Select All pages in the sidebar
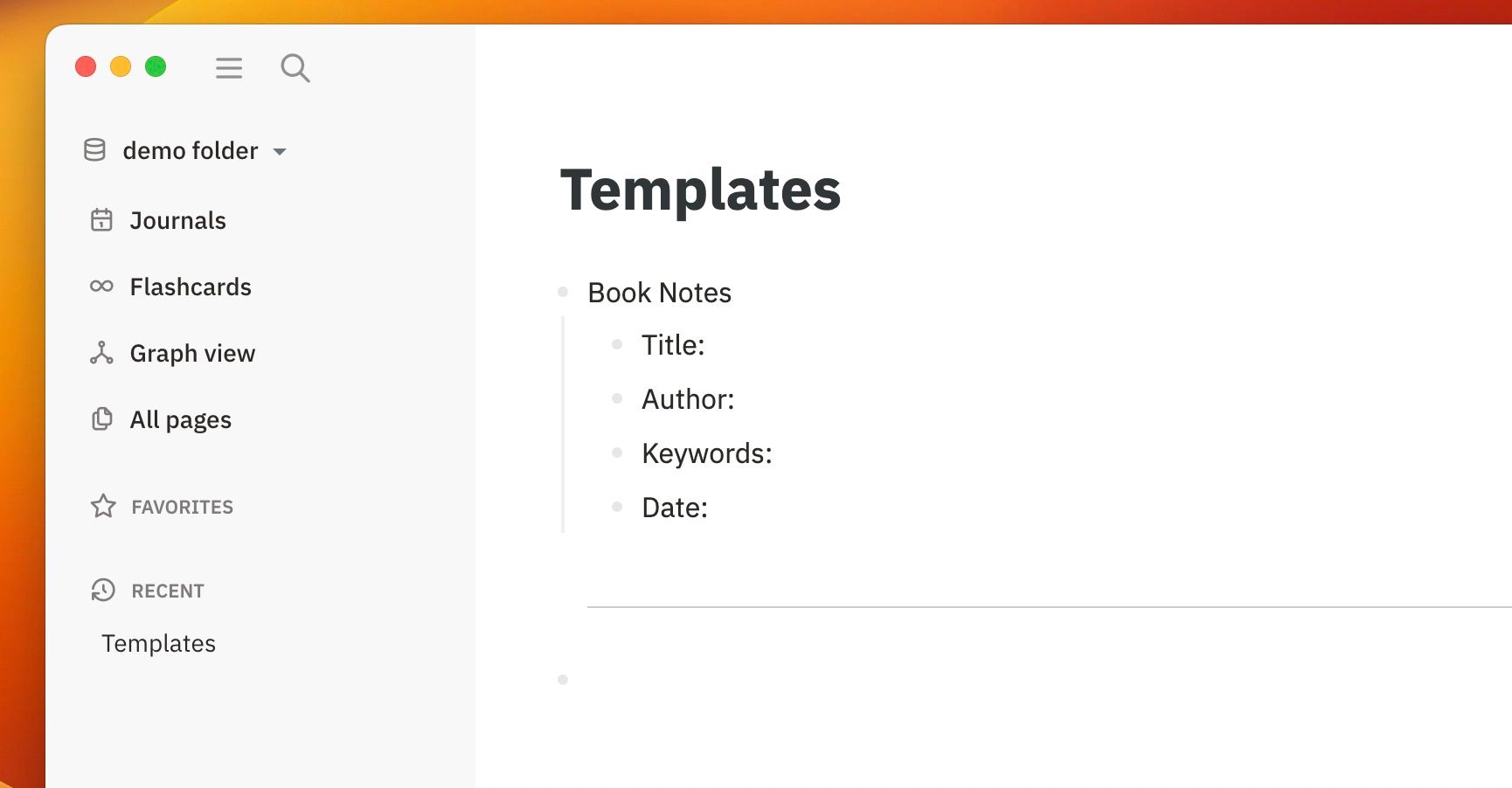1512x788 pixels. [x=180, y=419]
